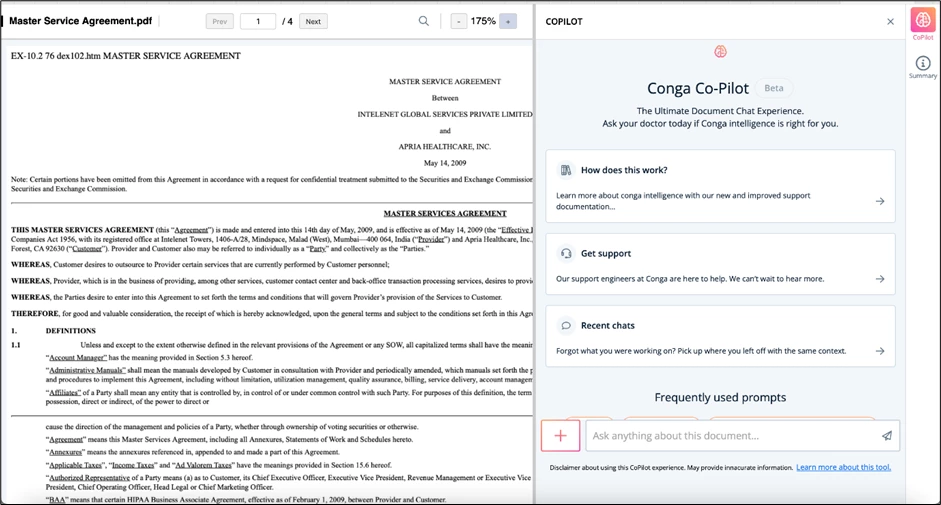This screenshot has width=941, height=505.
Task: Click the underlined Account Manager term
Action: pos(77,357)
